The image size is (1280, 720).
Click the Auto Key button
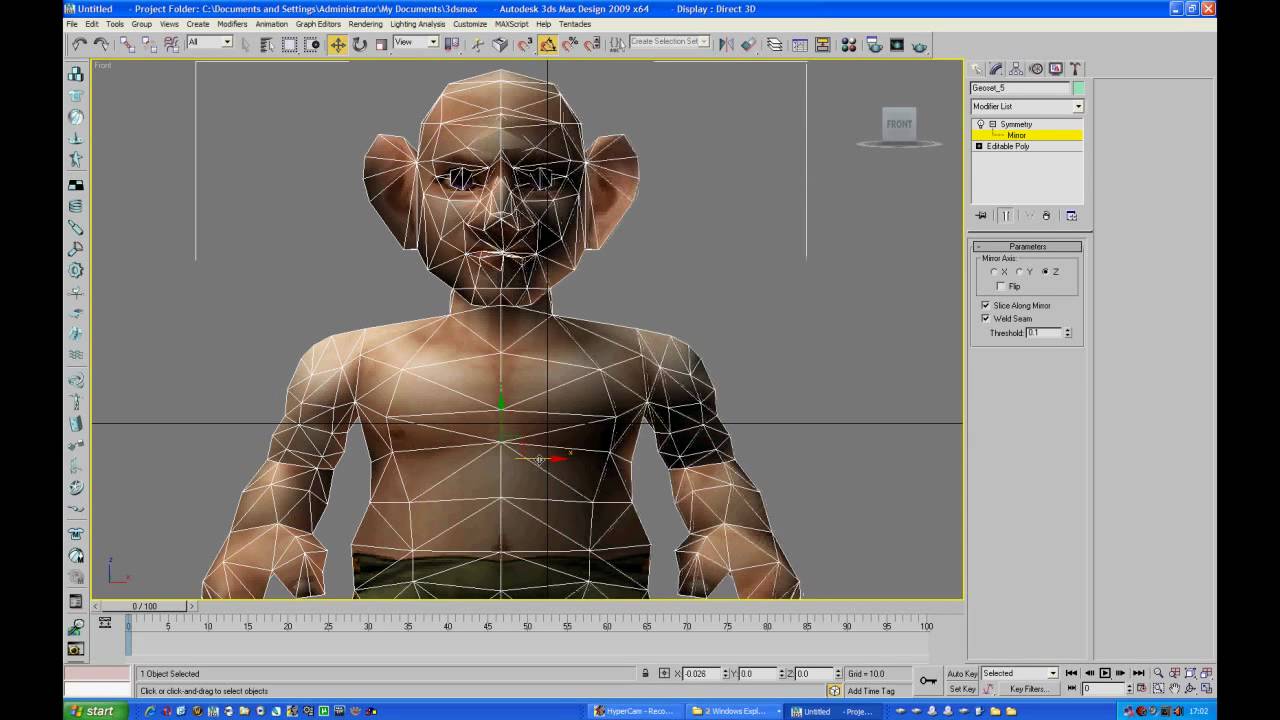click(962, 674)
